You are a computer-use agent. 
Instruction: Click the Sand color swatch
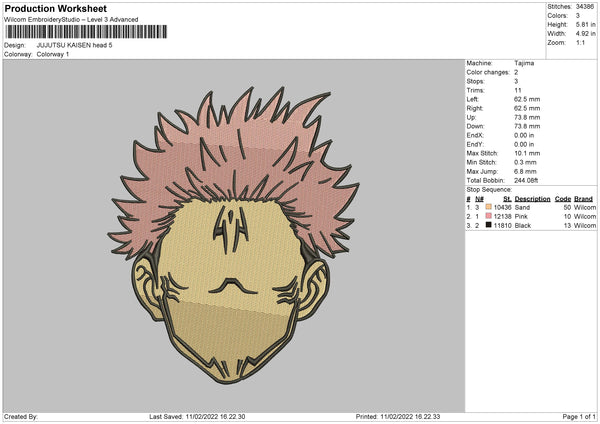click(x=488, y=207)
